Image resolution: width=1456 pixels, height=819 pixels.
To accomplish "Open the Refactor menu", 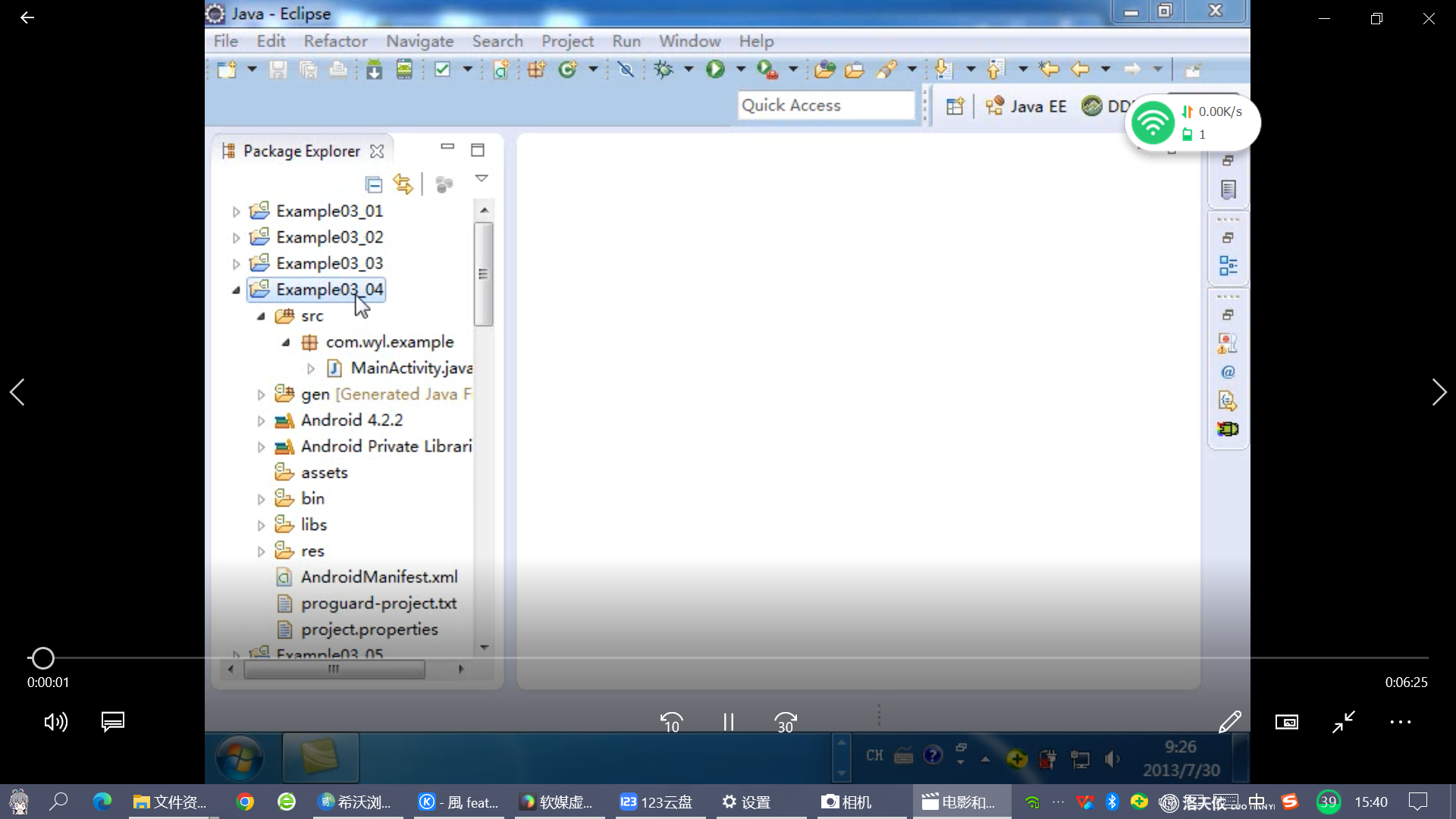I will click(336, 41).
